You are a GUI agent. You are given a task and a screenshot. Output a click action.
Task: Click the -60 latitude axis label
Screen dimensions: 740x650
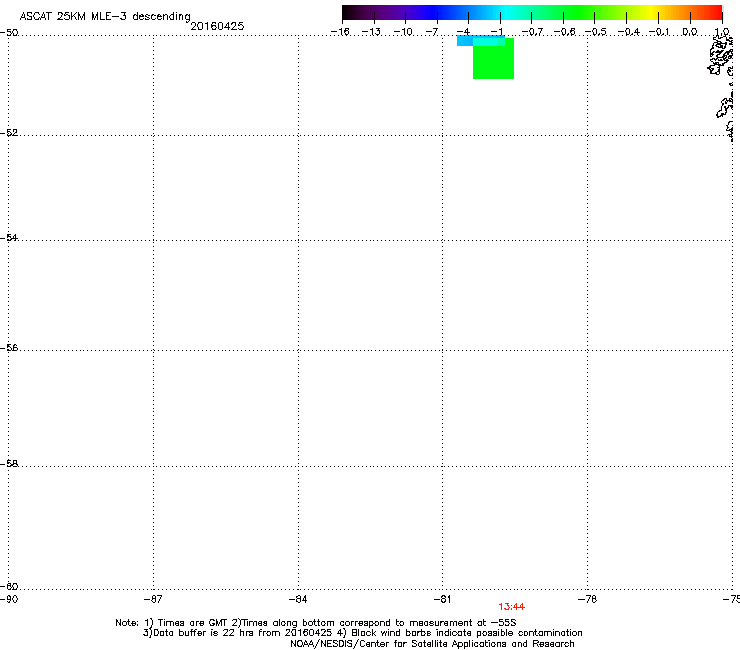(x=9, y=586)
